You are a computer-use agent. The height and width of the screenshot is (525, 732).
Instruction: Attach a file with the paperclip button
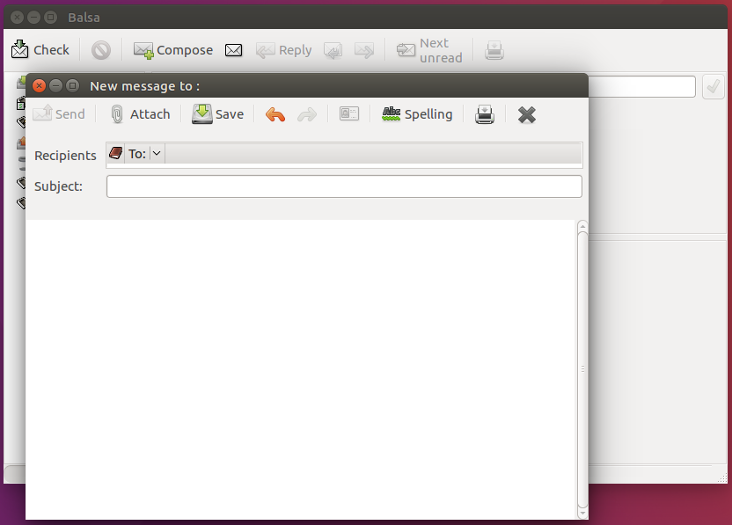point(140,114)
